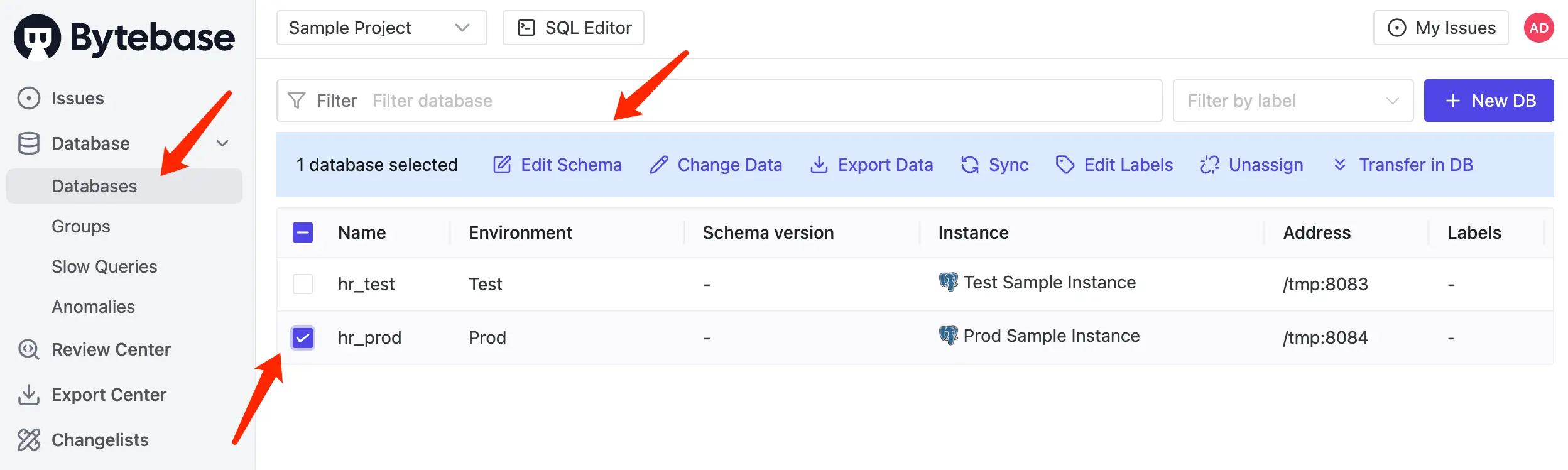The height and width of the screenshot is (470, 1568).
Task: Click the Transfer in DB chevrons icon
Action: [1340, 165]
